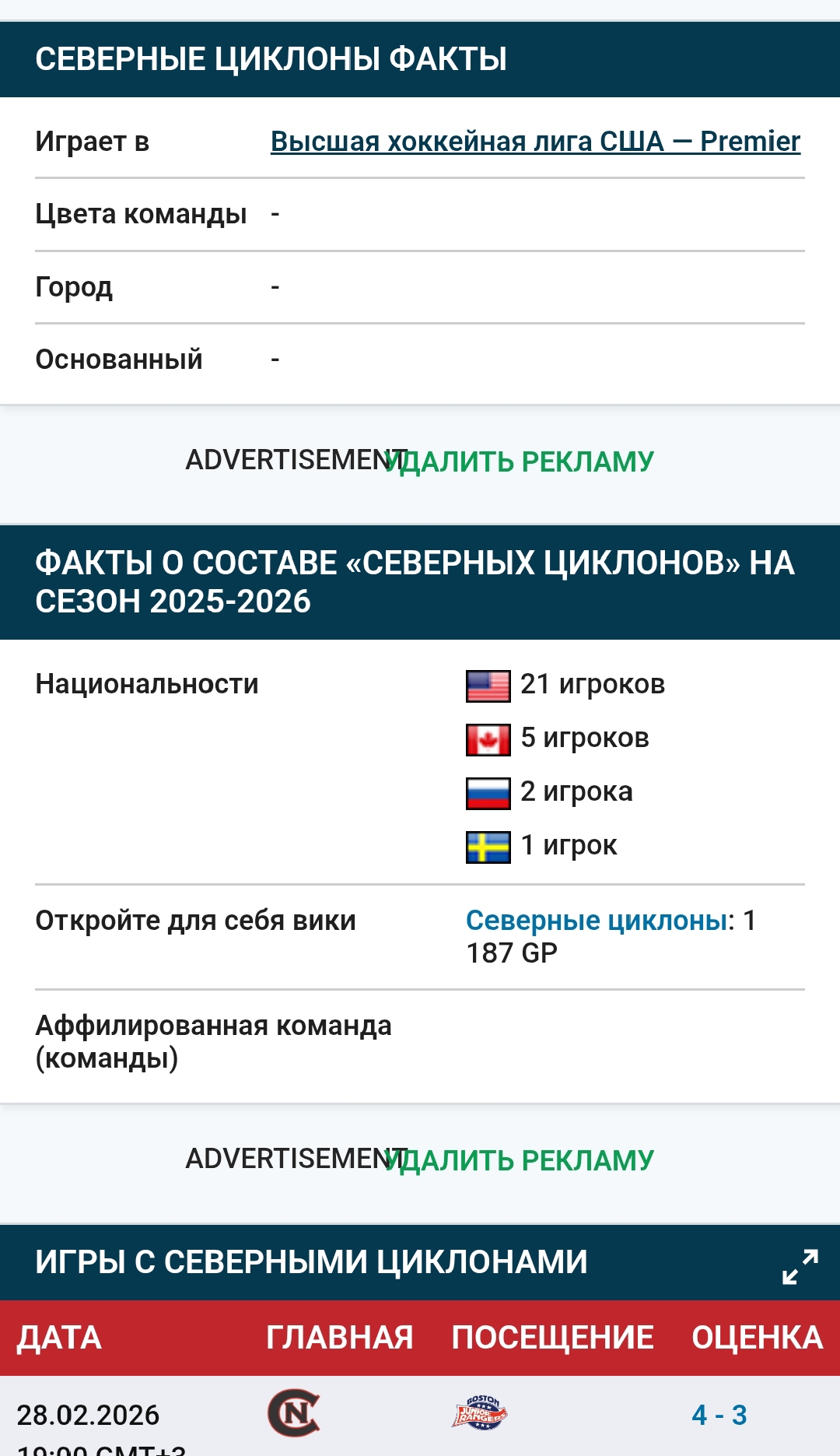
Task: Open the Boston Junior Rangers logo
Action: (x=480, y=1413)
